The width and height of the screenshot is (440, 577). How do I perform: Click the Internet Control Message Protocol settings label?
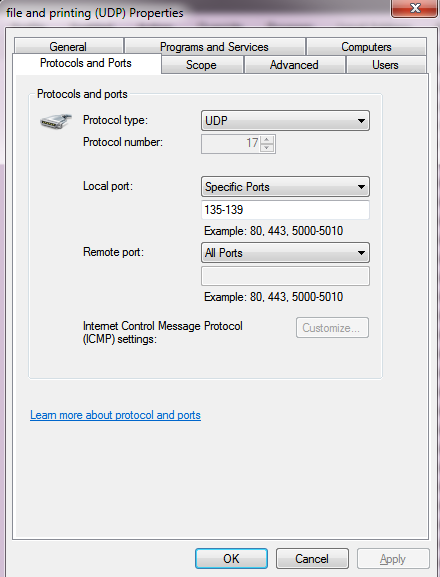[163, 332]
